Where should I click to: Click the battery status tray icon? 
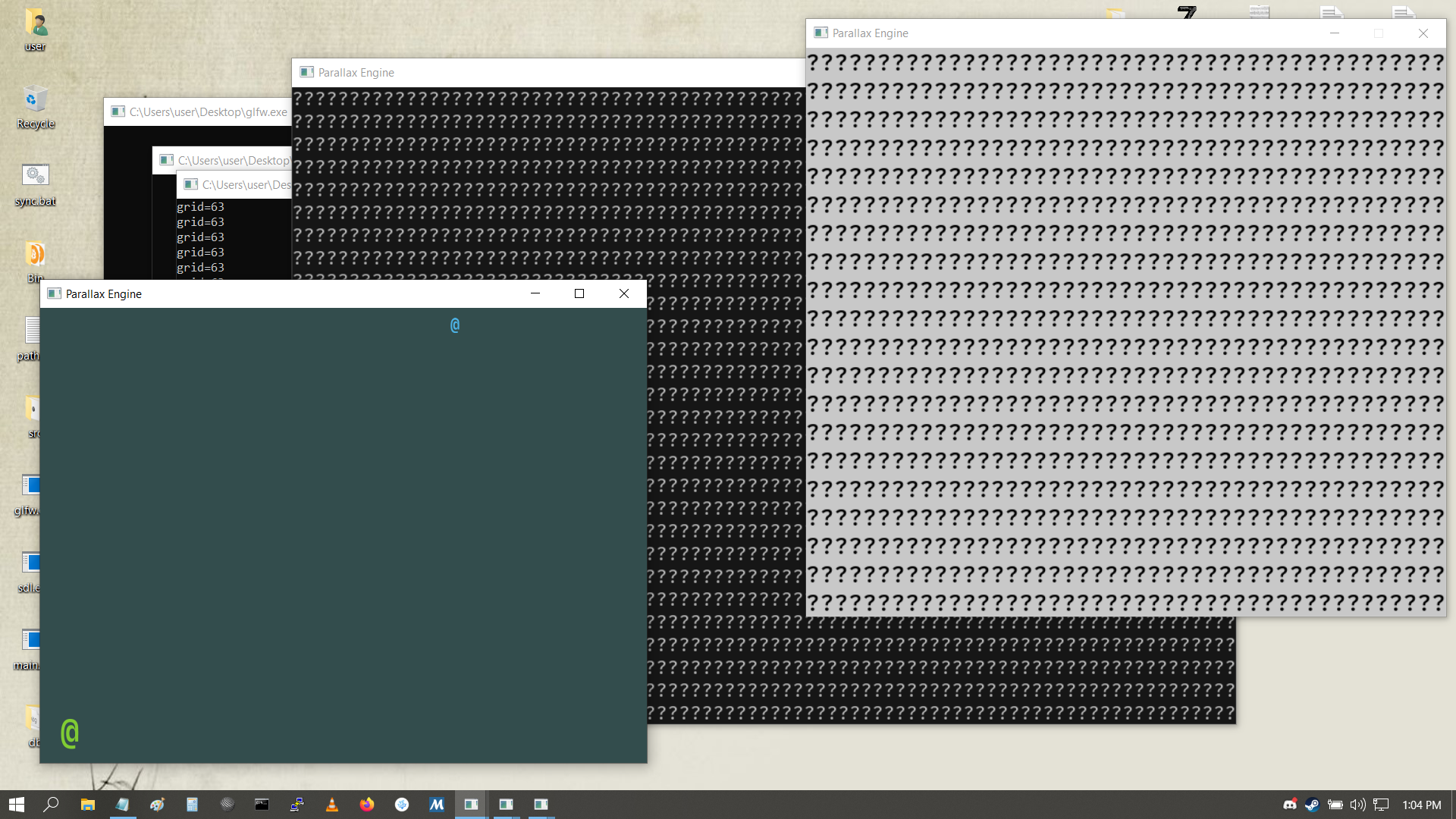[x=1335, y=805]
